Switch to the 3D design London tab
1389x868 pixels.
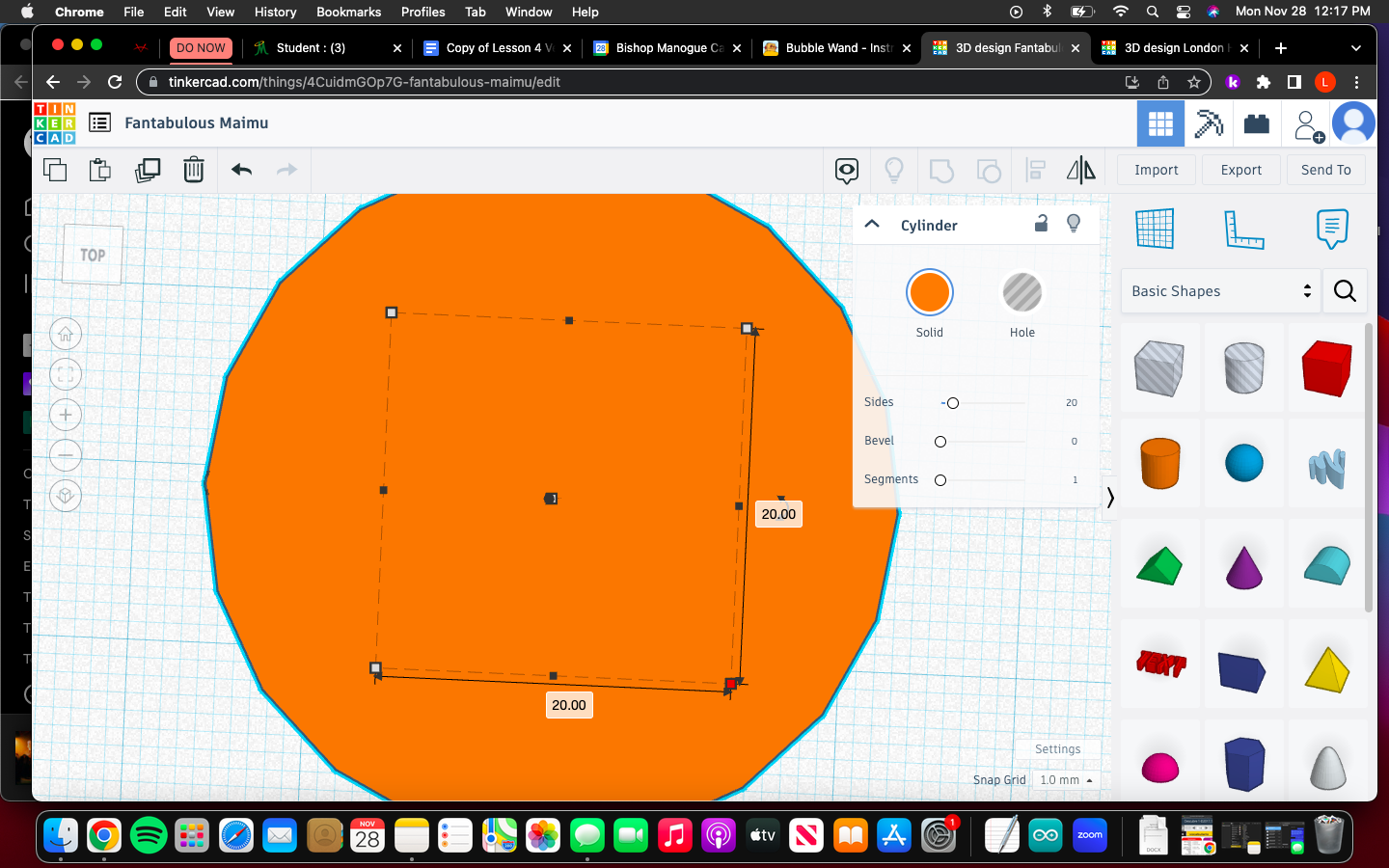click(x=1173, y=47)
